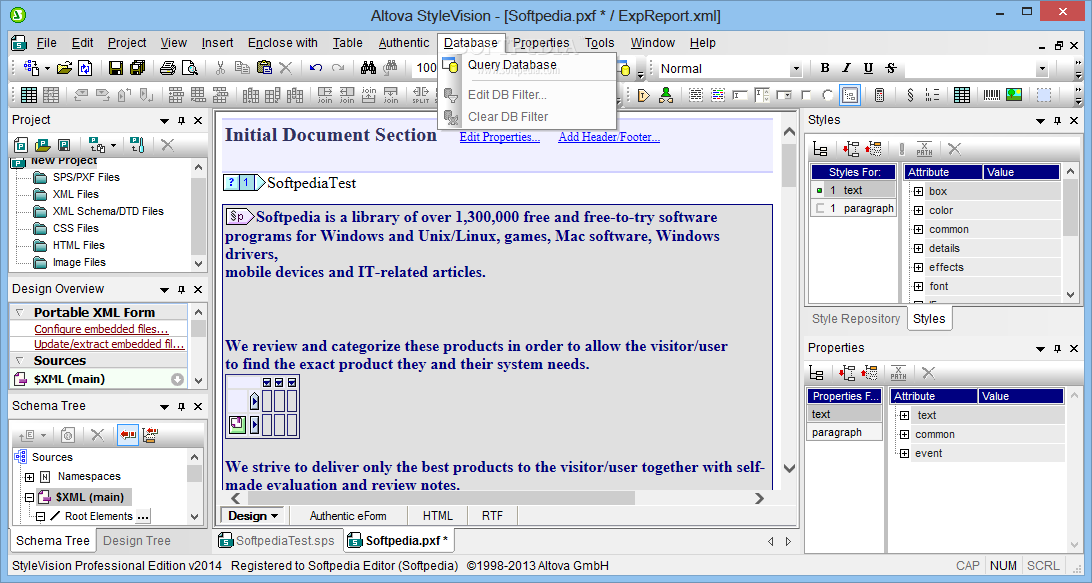This screenshot has height=583, width=1092.
Task: Save the design with floppy disk icon
Action: (x=116, y=68)
